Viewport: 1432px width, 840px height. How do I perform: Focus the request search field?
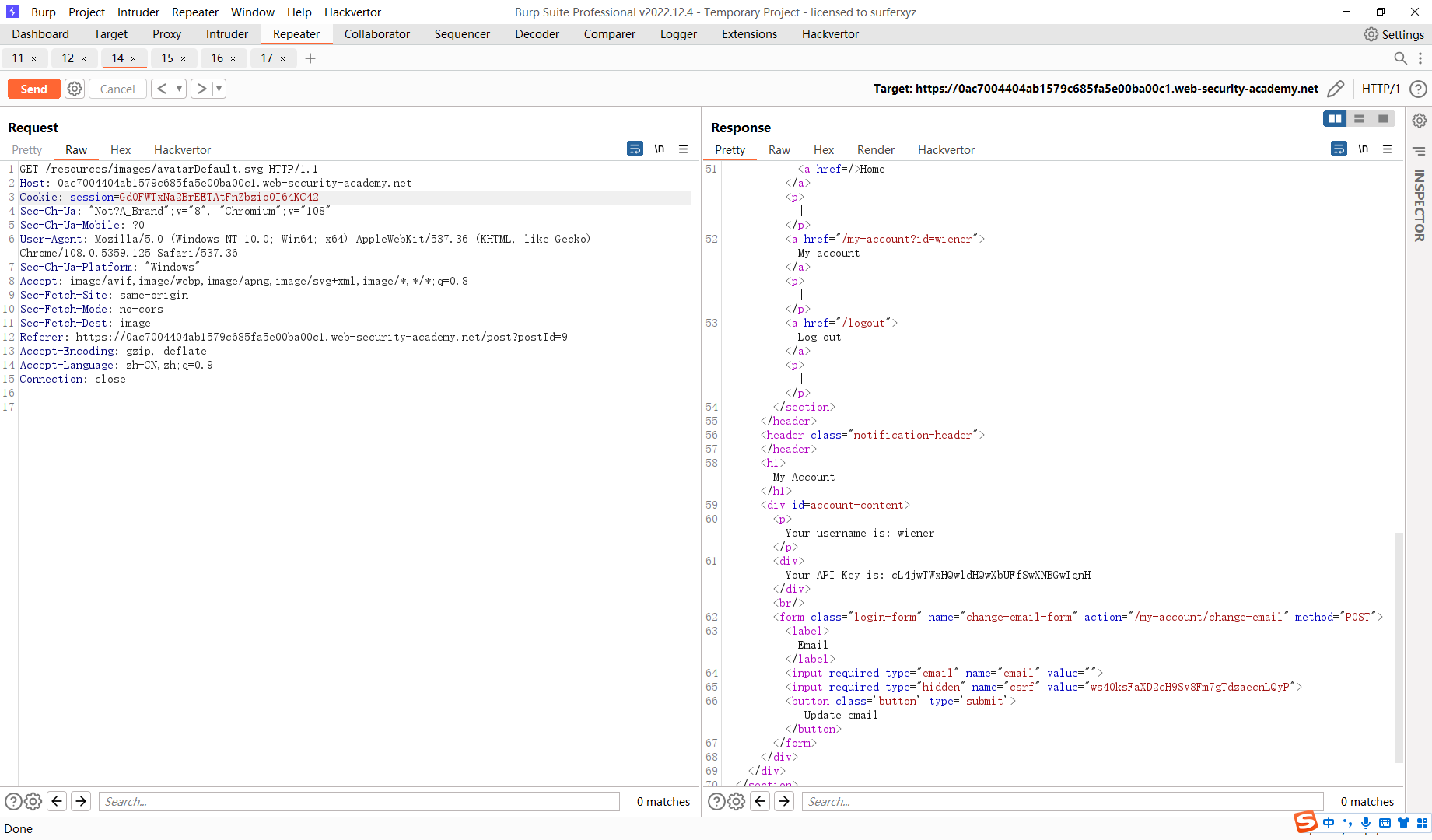tap(359, 801)
